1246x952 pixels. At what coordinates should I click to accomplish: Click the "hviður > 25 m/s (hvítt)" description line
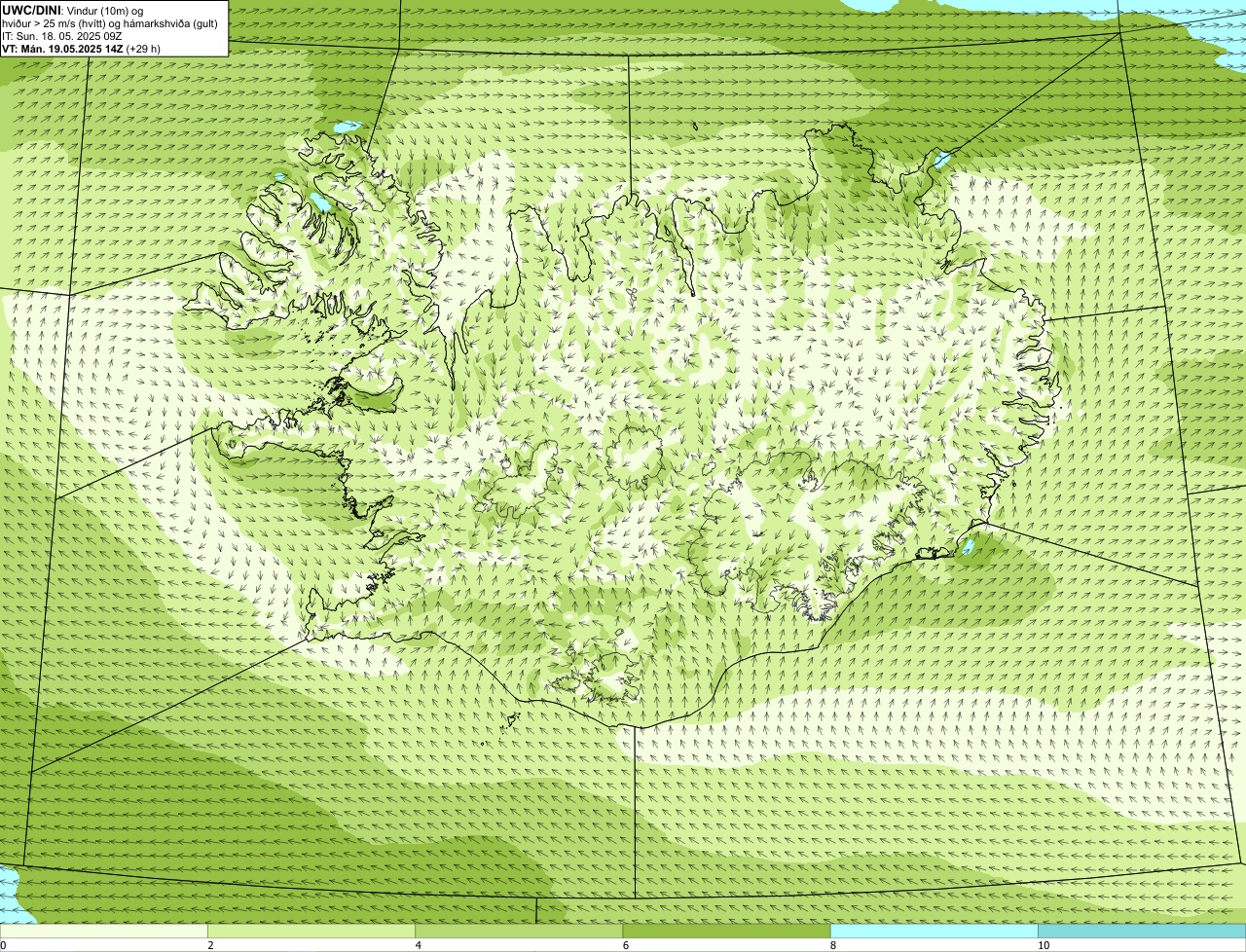110,22
